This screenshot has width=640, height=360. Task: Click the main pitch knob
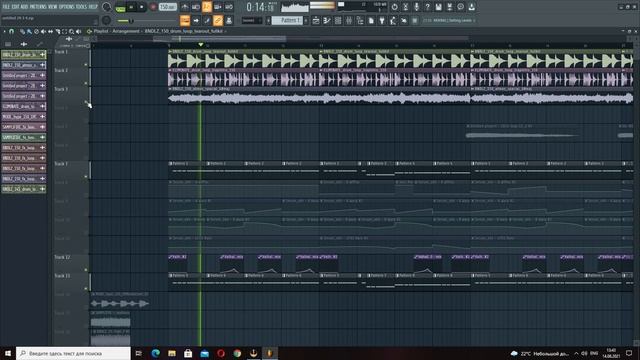click(x=106, y=20)
